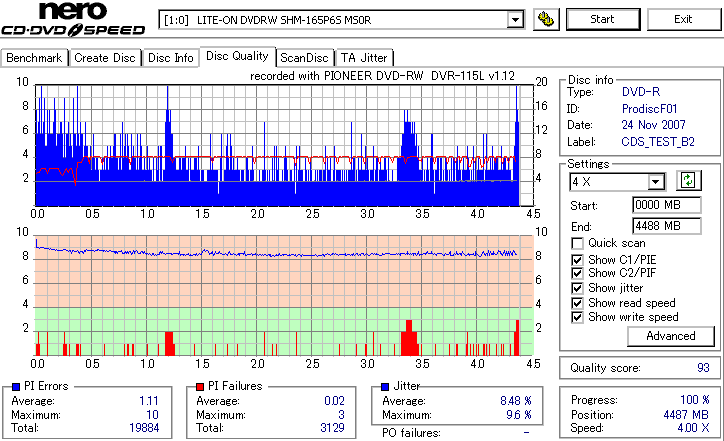724x441 pixels.
Task: Switch to the Disc Info tab
Action: (x=170, y=58)
